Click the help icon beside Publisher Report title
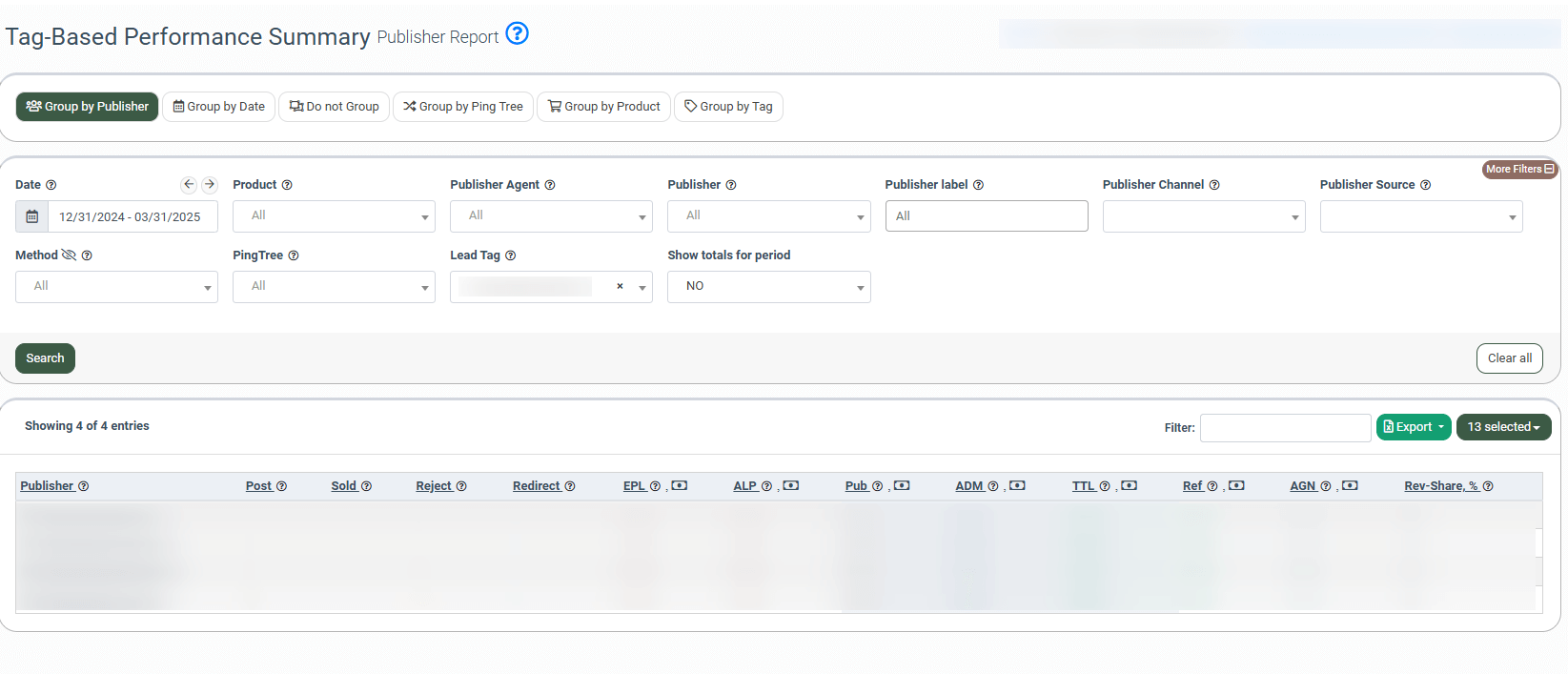The image size is (1568, 674). coord(517,34)
